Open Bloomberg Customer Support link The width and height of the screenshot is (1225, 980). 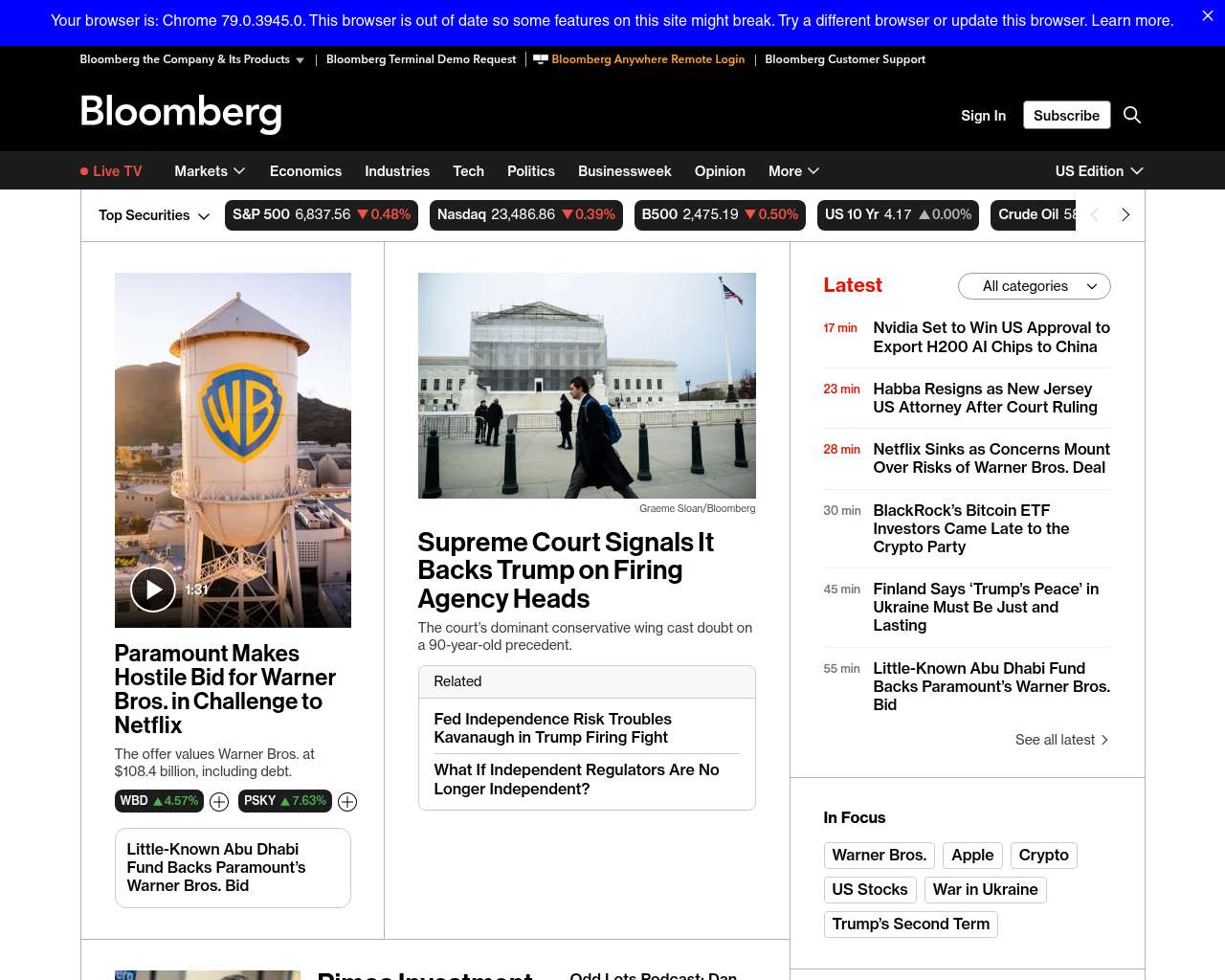(845, 59)
